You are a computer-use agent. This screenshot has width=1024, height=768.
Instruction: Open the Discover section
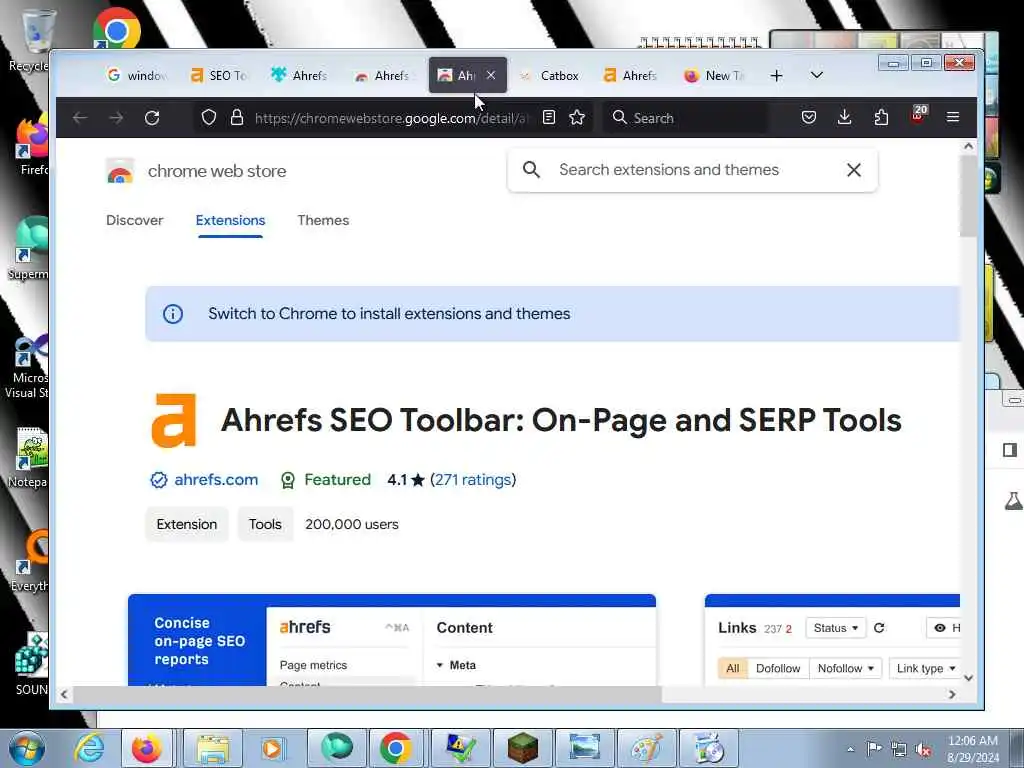click(135, 220)
